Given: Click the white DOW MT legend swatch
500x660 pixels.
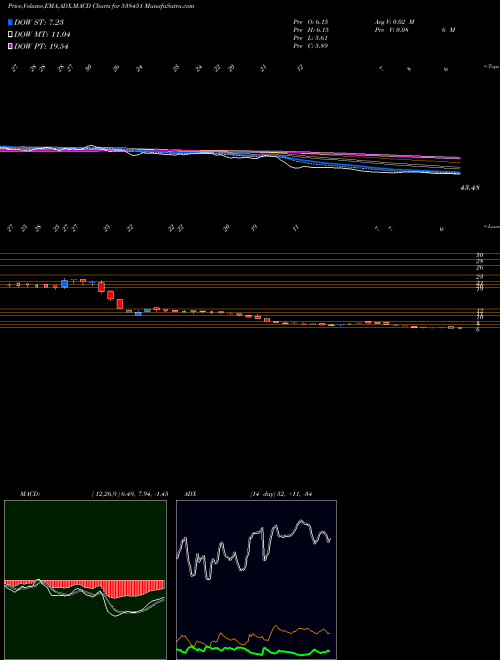Looking at the screenshot, I should [x=11, y=34].
